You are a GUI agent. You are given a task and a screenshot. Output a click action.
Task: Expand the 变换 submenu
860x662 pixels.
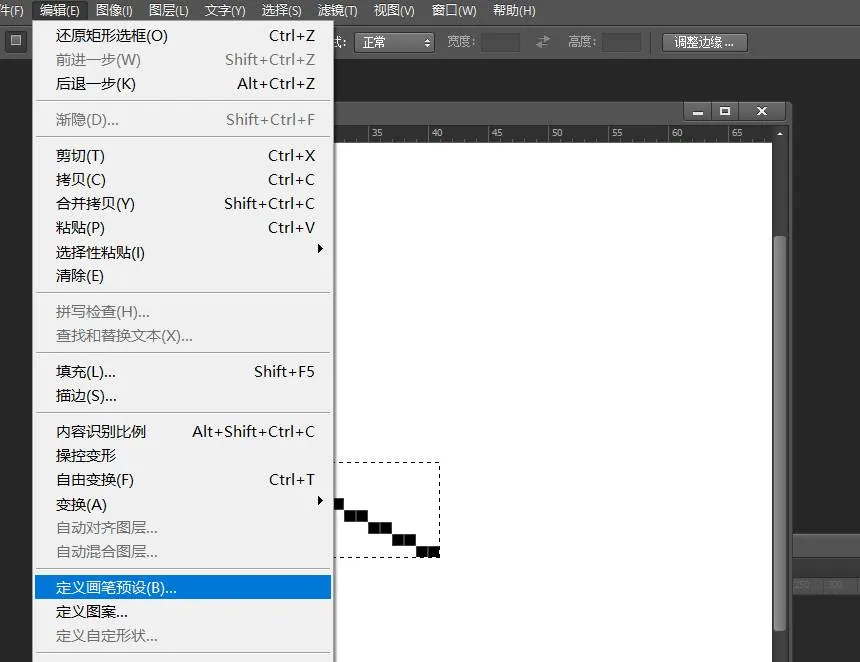(183, 504)
